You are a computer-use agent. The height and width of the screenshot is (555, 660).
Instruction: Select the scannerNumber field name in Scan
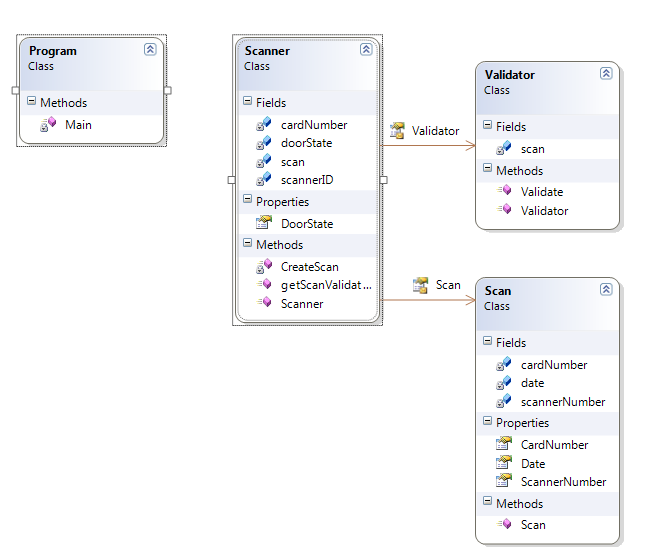click(x=563, y=402)
